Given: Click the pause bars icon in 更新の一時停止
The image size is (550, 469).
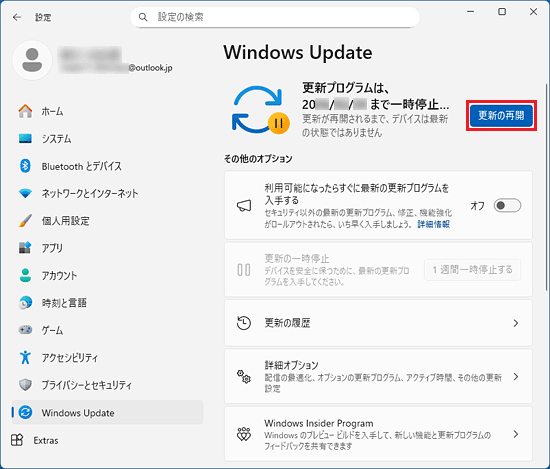Looking at the screenshot, I should click(244, 270).
